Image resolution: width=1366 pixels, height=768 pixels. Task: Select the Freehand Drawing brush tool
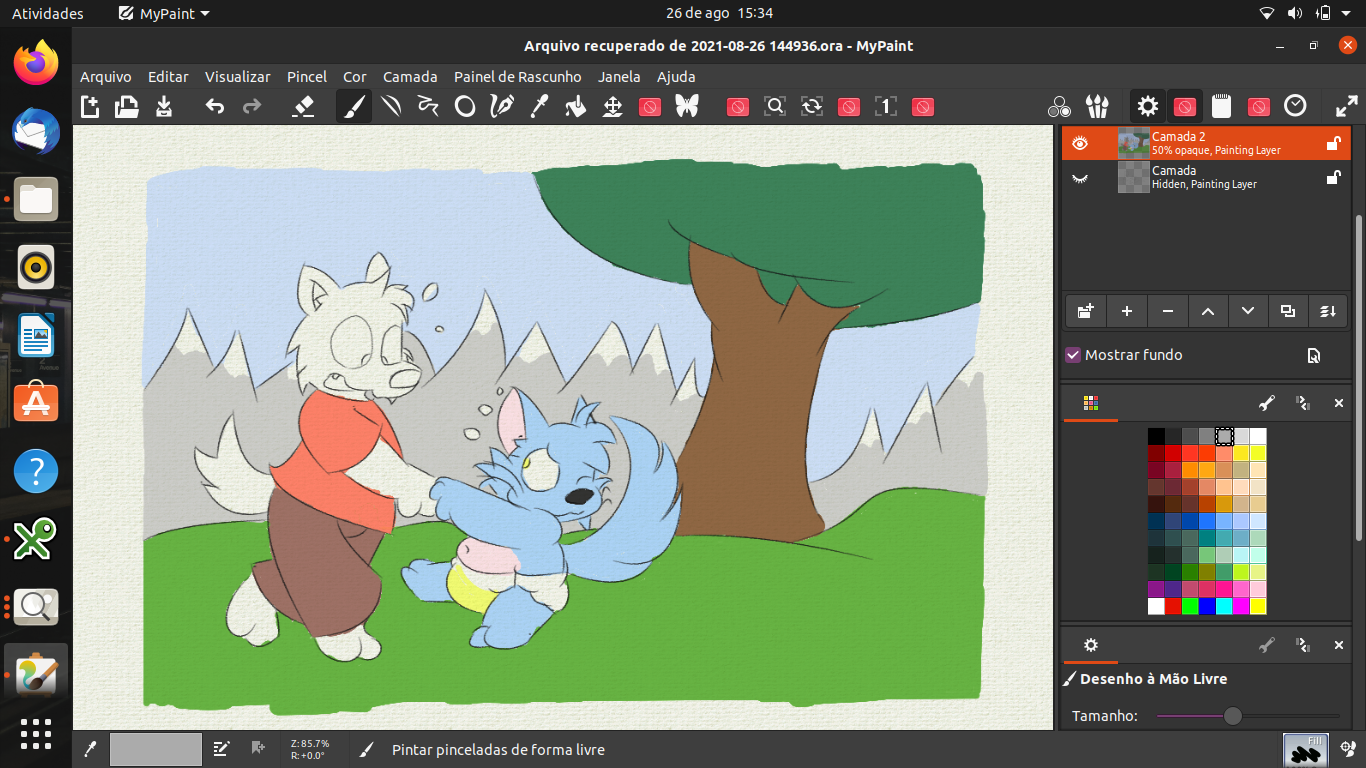[x=354, y=106]
